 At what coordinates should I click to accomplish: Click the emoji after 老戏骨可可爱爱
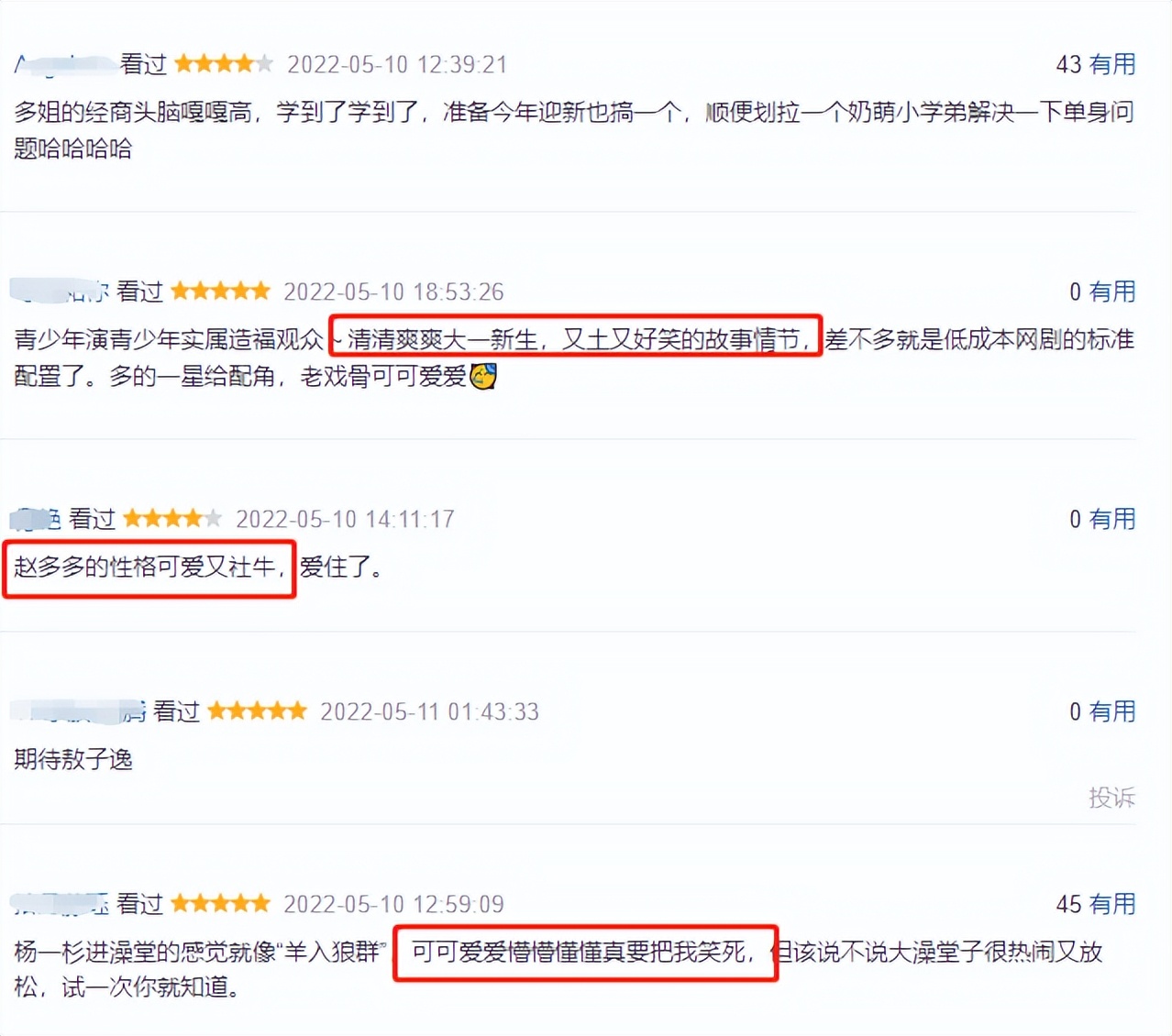coord(483,376)
